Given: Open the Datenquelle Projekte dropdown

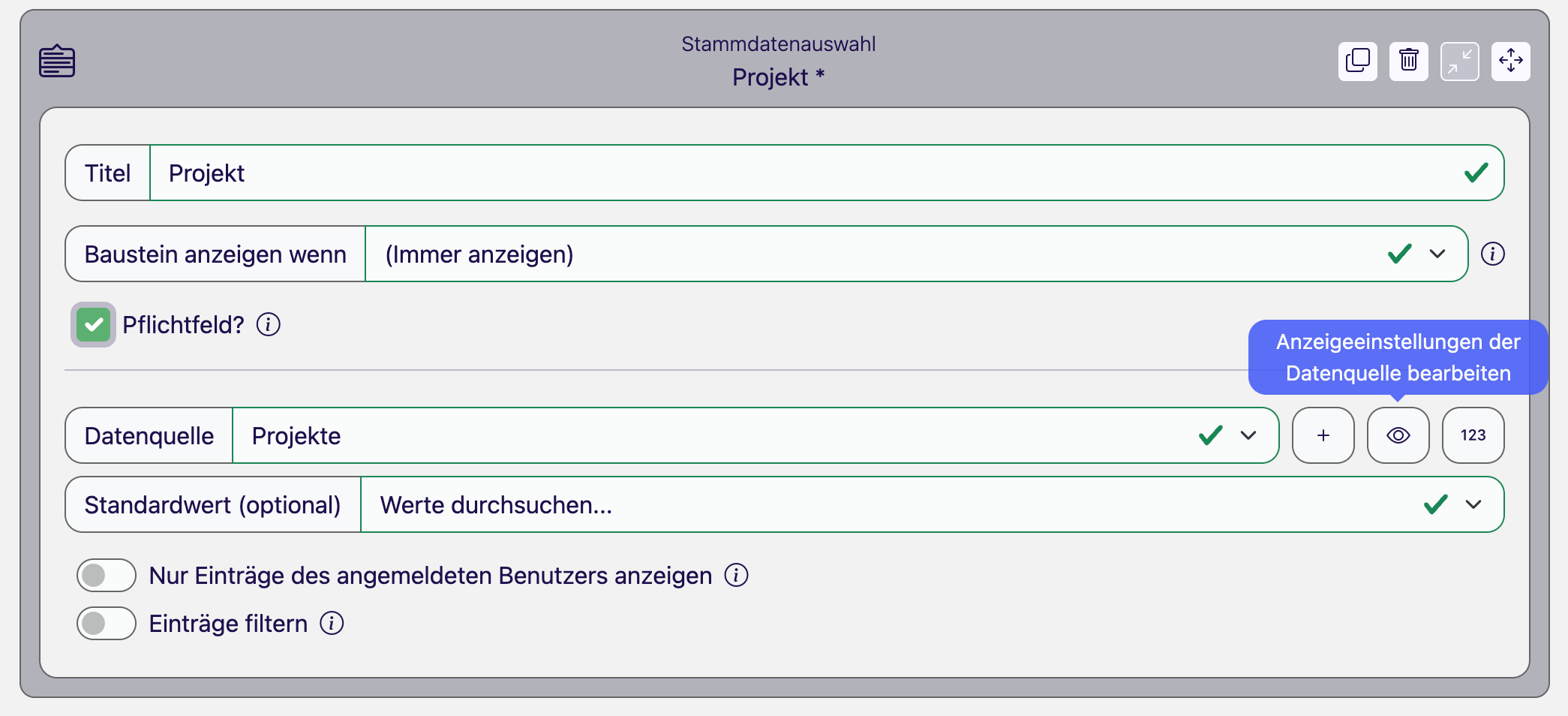Looking at the screenshot, I should click(x=1248, y=435).
